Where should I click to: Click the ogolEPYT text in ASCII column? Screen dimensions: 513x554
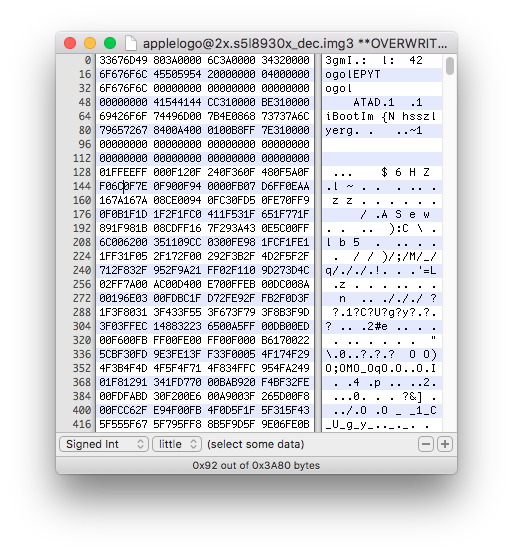click(x=353, y=74)
